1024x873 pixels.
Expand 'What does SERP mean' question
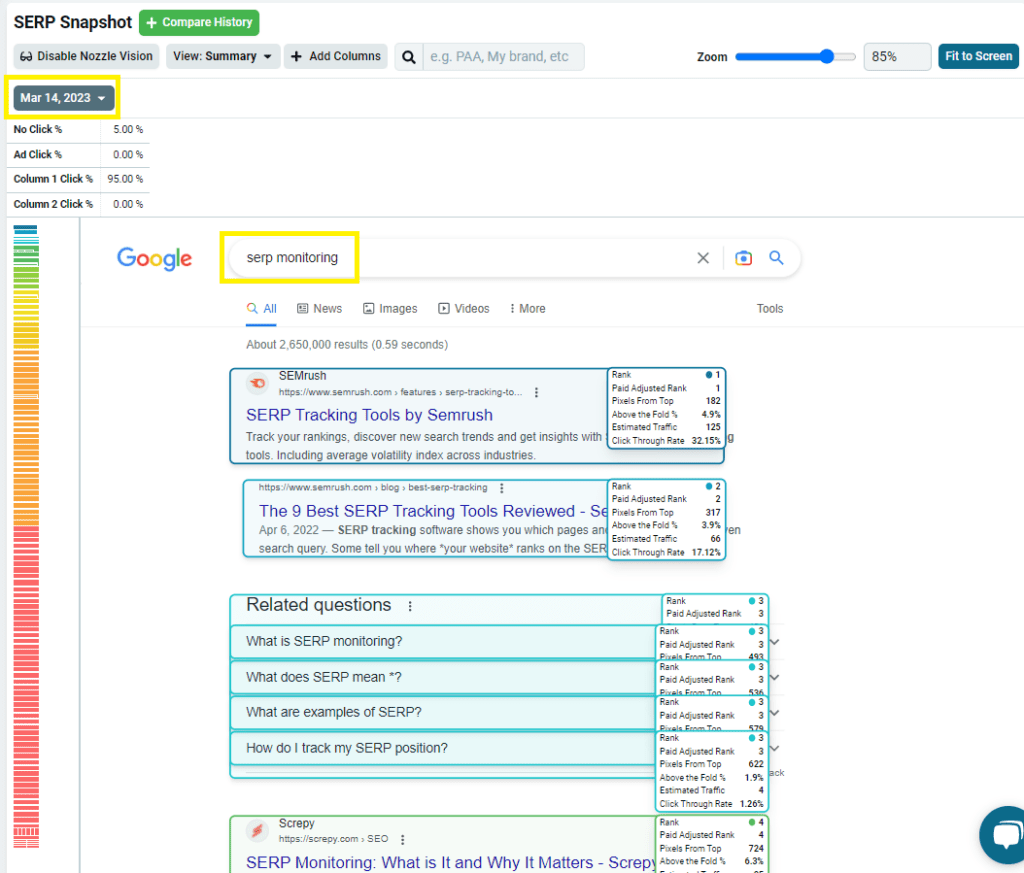[775, 677]
